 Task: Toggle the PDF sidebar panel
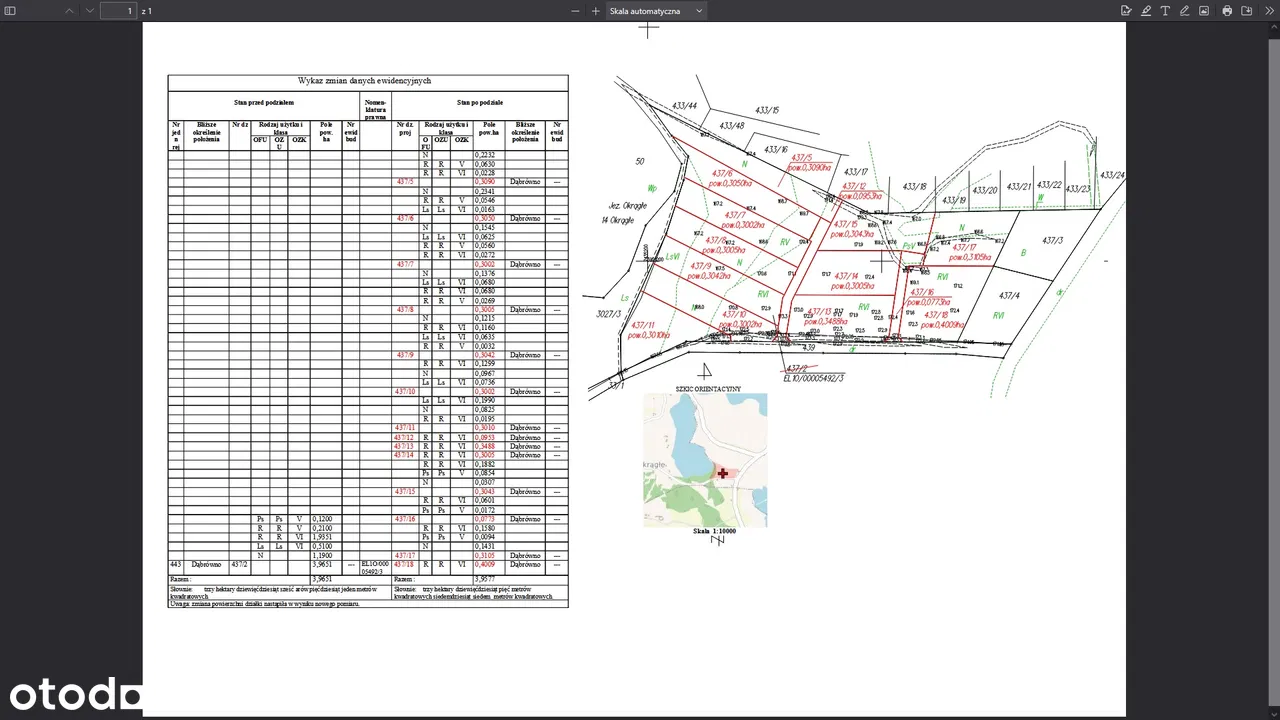[11, 10]
